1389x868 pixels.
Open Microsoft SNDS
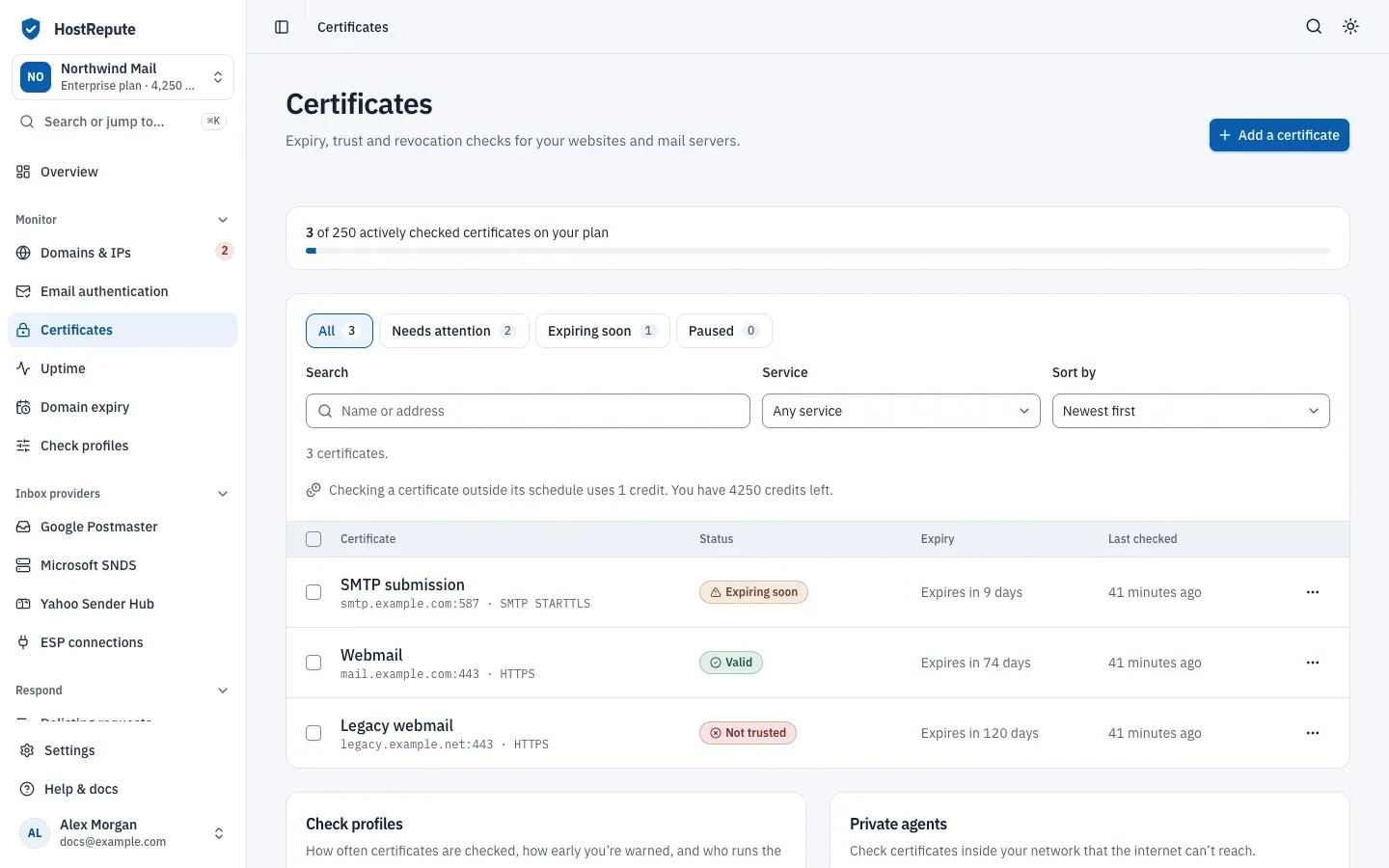[x=123, y=565]
